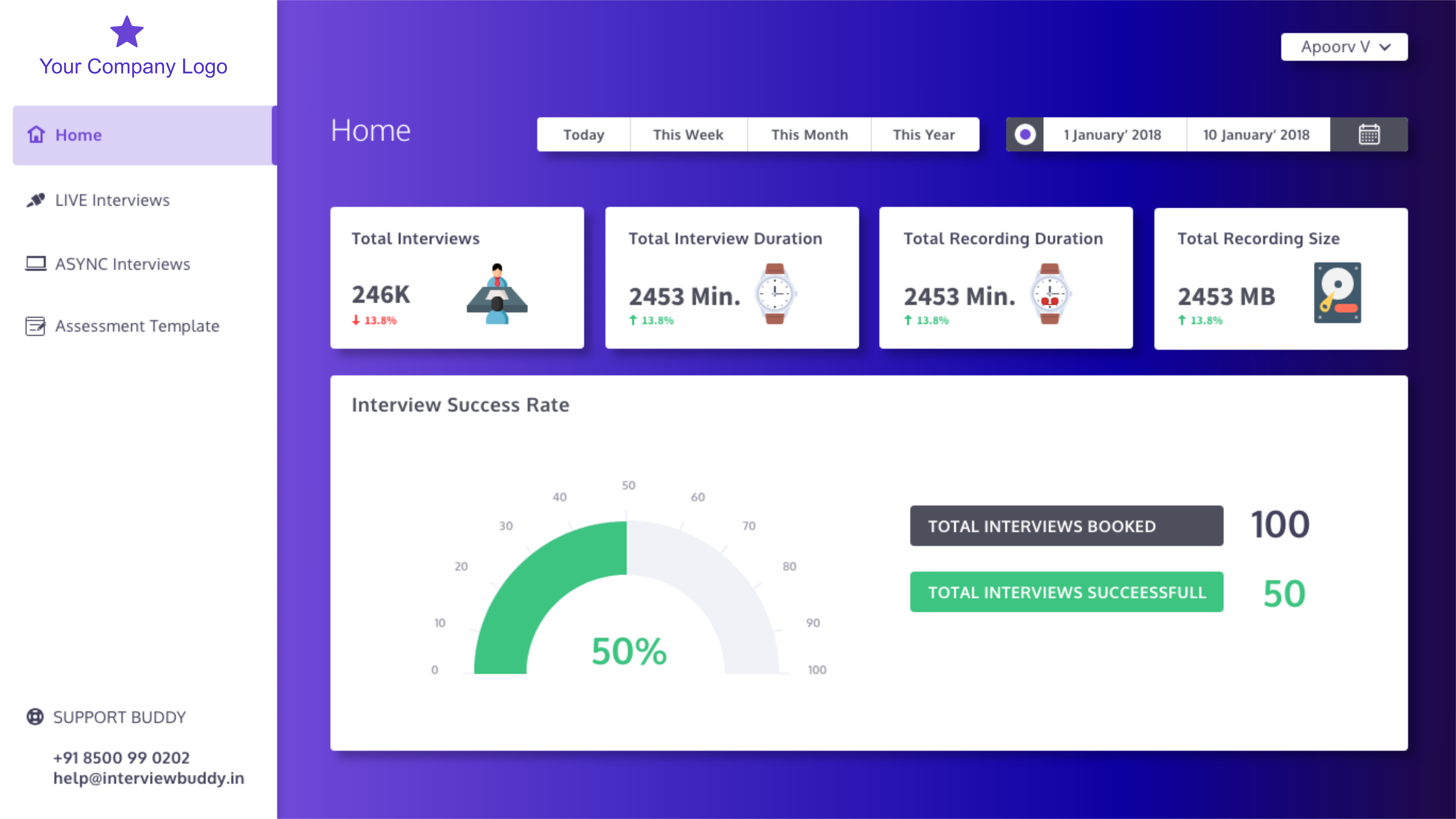Click the interviewer illustration on Total Interviews card
1456x819 pixels.
(x=496, y=294)
